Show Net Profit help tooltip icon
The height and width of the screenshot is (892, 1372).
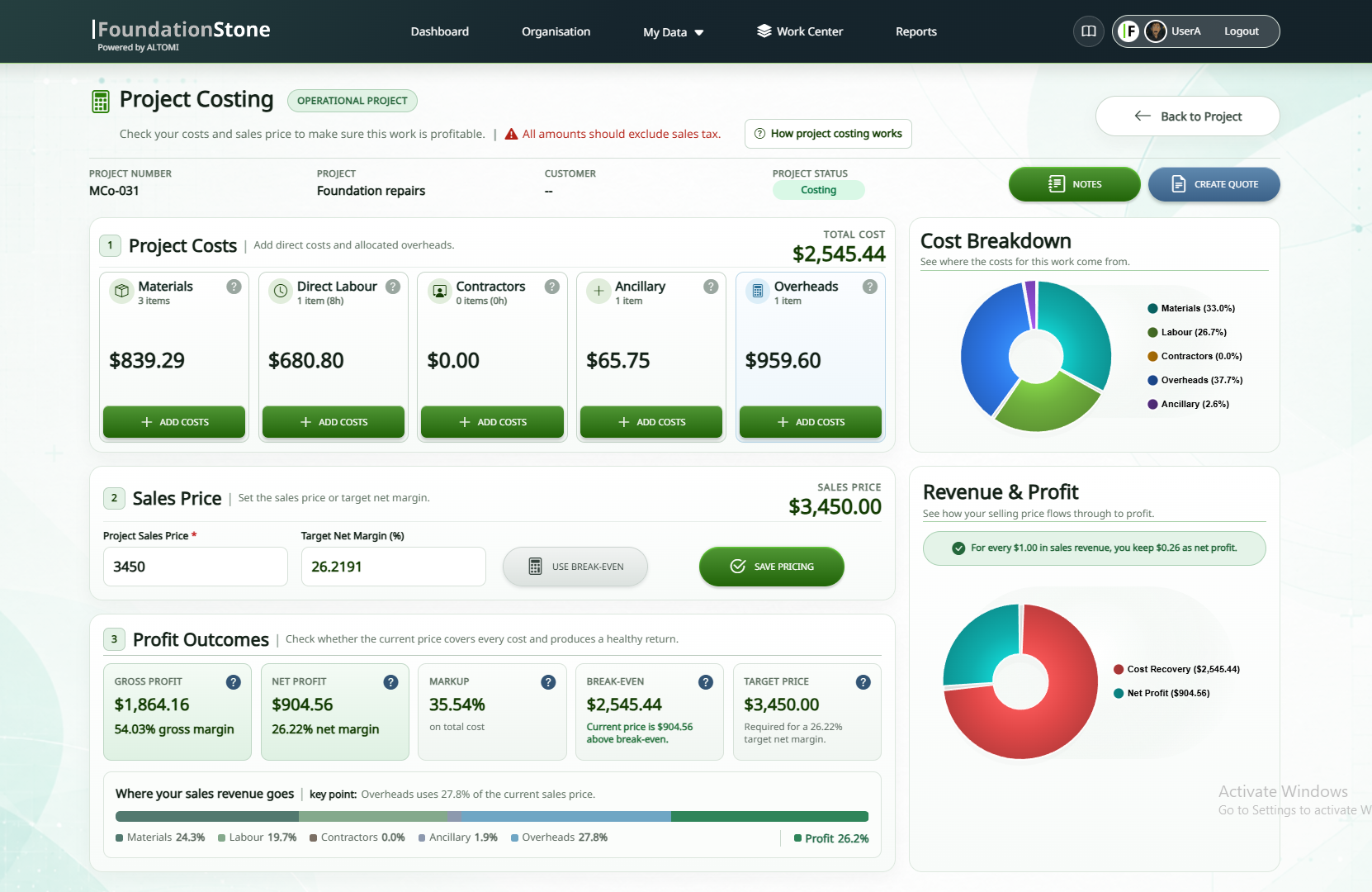391,682
